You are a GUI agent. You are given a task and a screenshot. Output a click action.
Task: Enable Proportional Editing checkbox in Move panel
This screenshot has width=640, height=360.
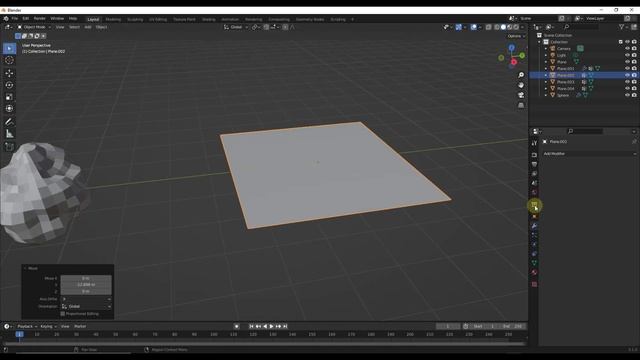coord(62,314)
